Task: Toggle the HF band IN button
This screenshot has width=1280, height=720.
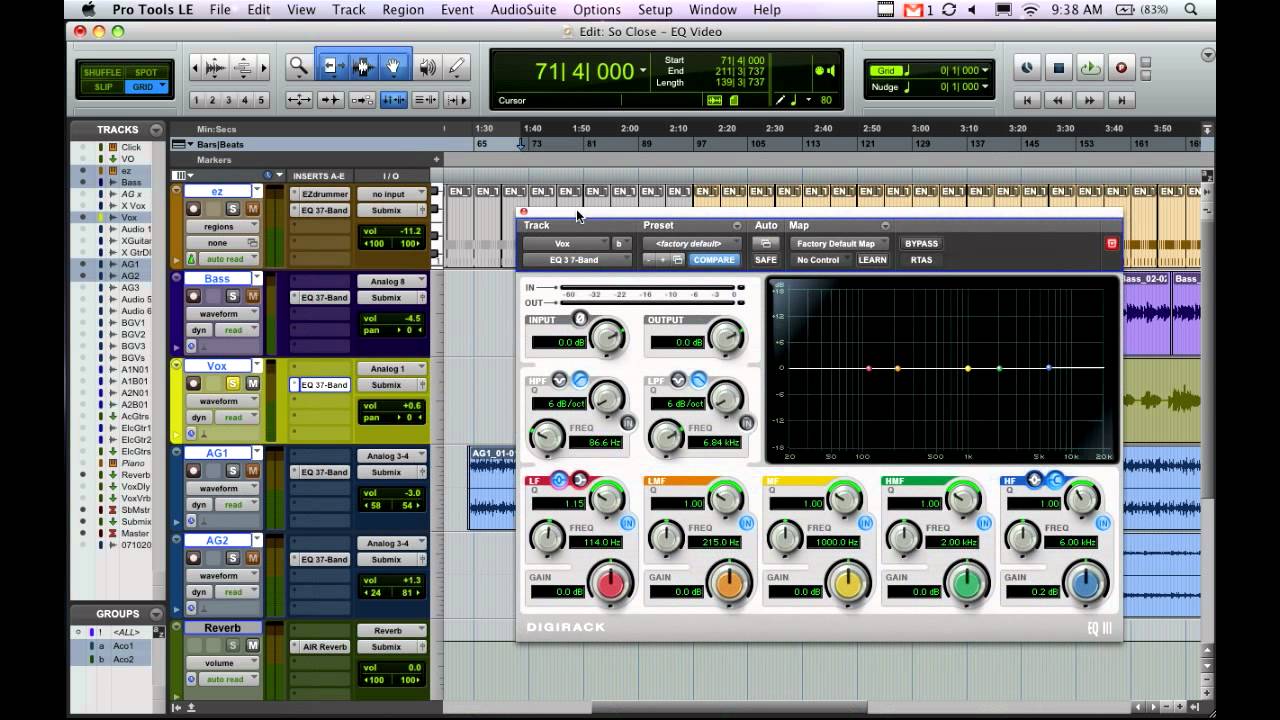Action: click(1103, 523)
